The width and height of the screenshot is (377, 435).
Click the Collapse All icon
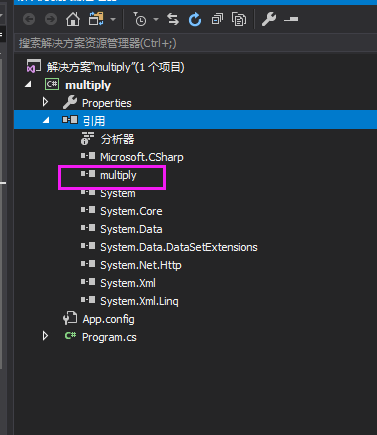tap(217, 19)
